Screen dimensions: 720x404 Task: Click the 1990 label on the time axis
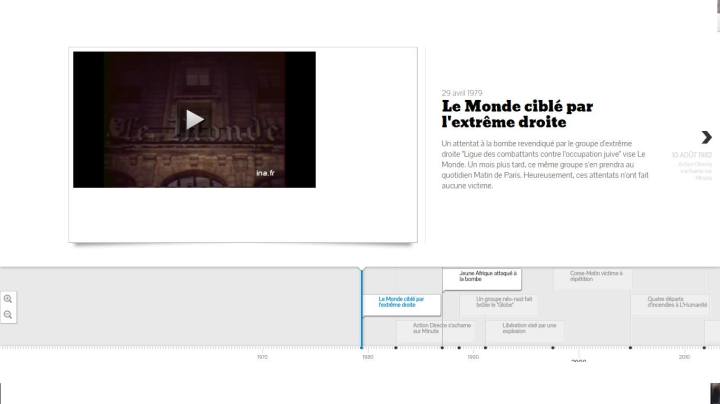pos(473,356)
